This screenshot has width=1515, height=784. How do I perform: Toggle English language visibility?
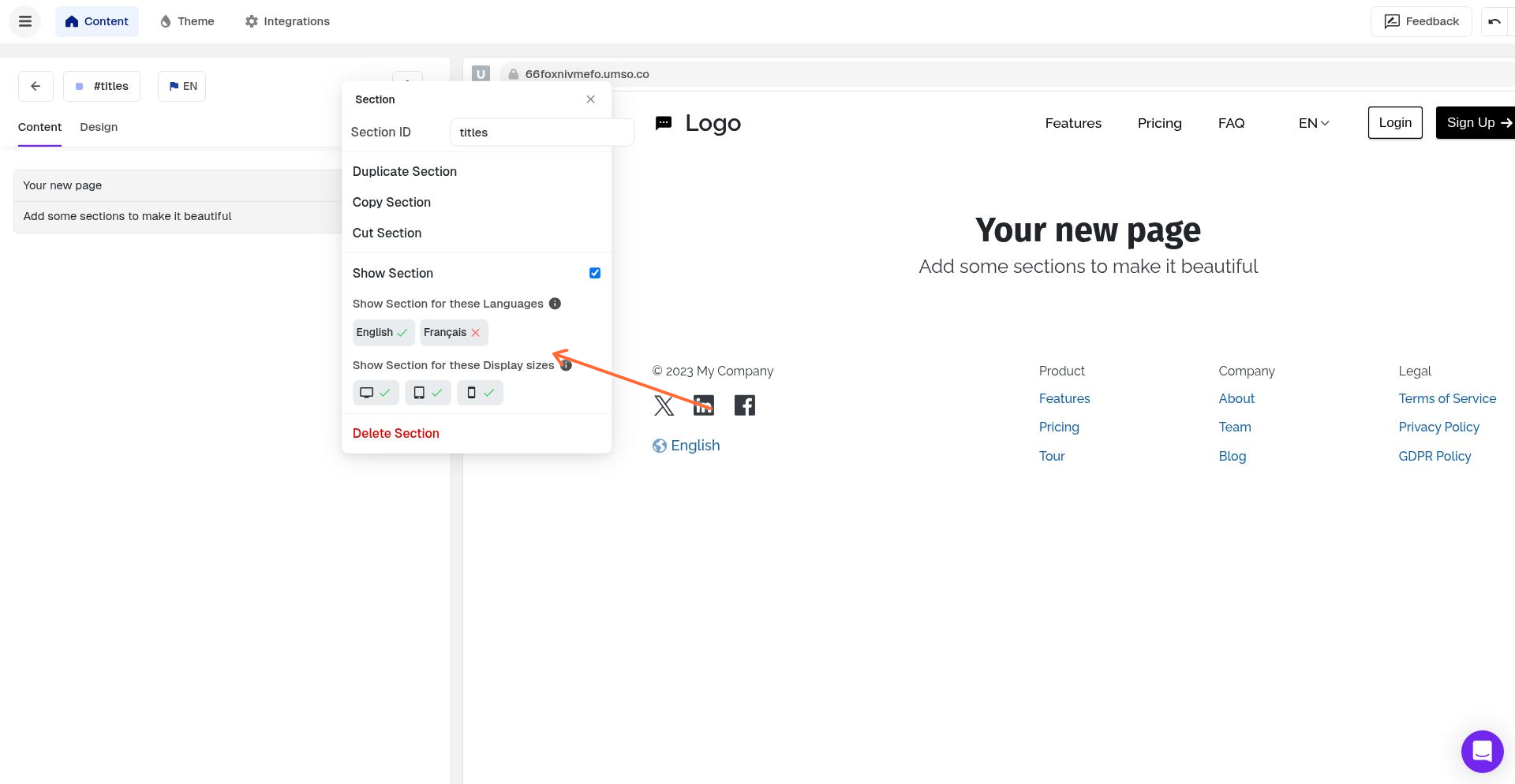coord(383,333)
